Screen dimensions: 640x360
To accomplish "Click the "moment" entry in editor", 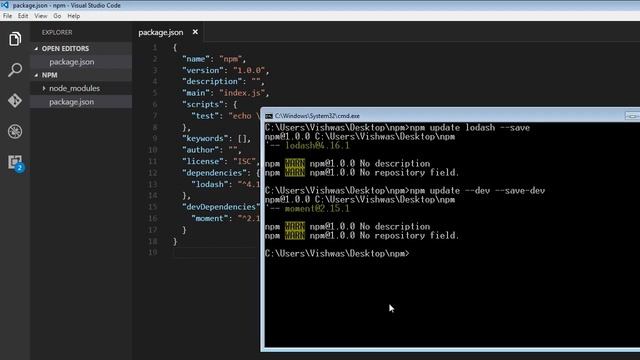I will (226, 218).
